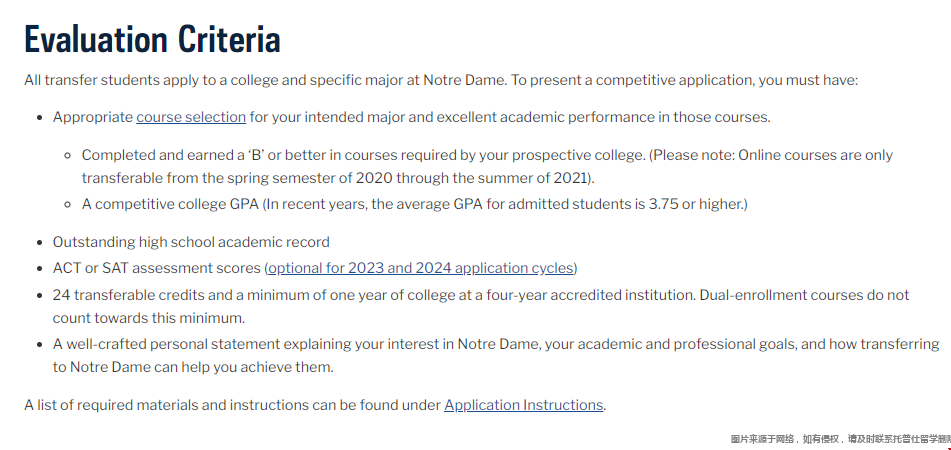Click the "A competitive college GPA" sub-bullet text

(250, 204)
